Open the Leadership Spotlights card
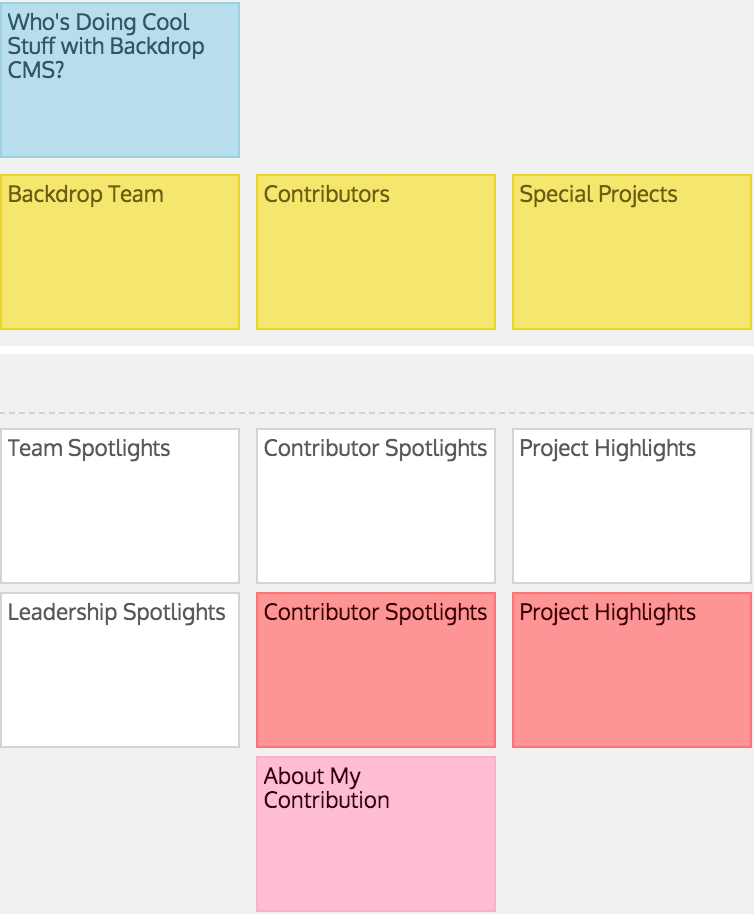Viewport: 754px width, 914px height. [120, 670]
